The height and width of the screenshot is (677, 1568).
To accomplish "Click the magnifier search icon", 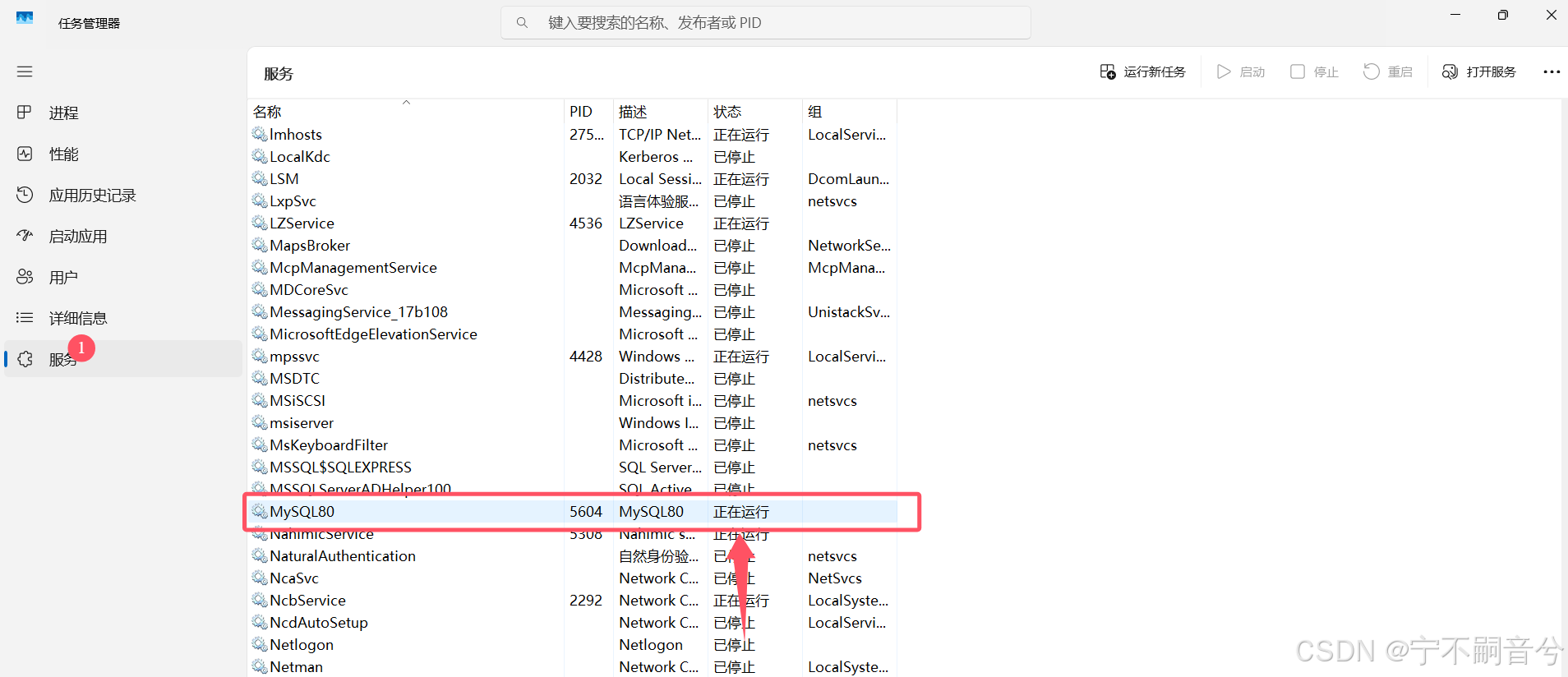I will pos(522,23).
